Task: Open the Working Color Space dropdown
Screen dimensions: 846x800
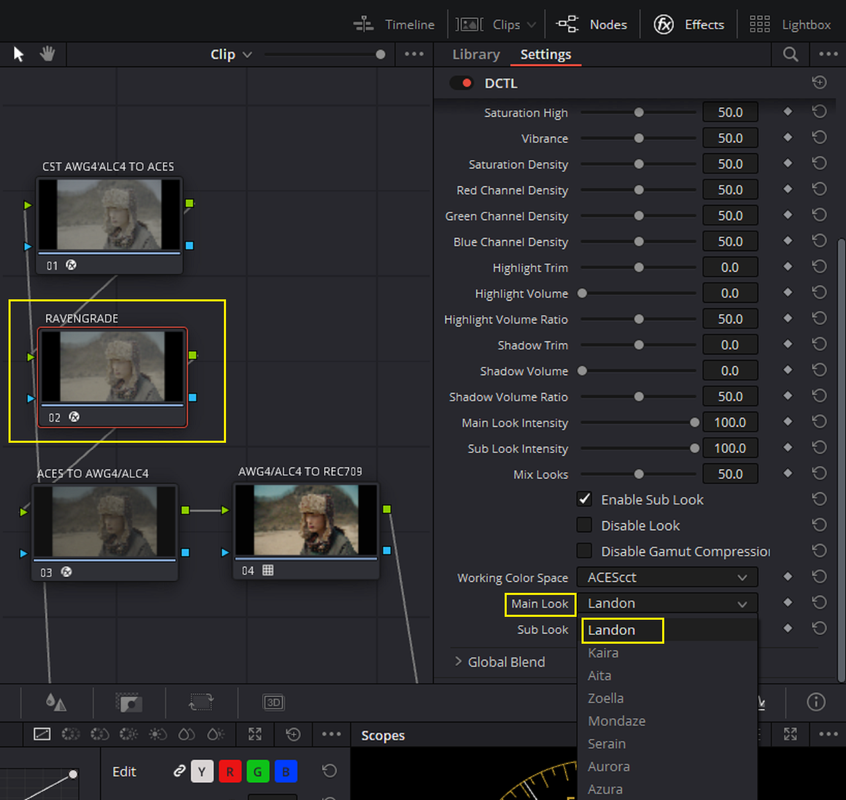Action: tap(667, 577)
